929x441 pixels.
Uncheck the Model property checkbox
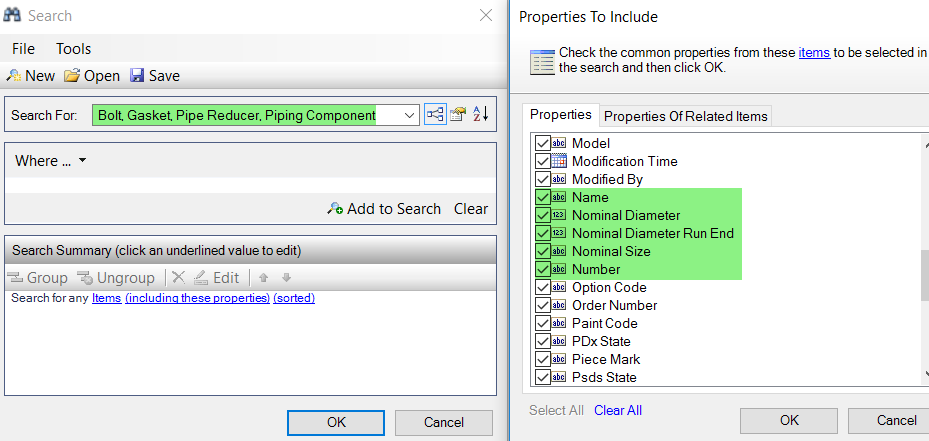542,143
